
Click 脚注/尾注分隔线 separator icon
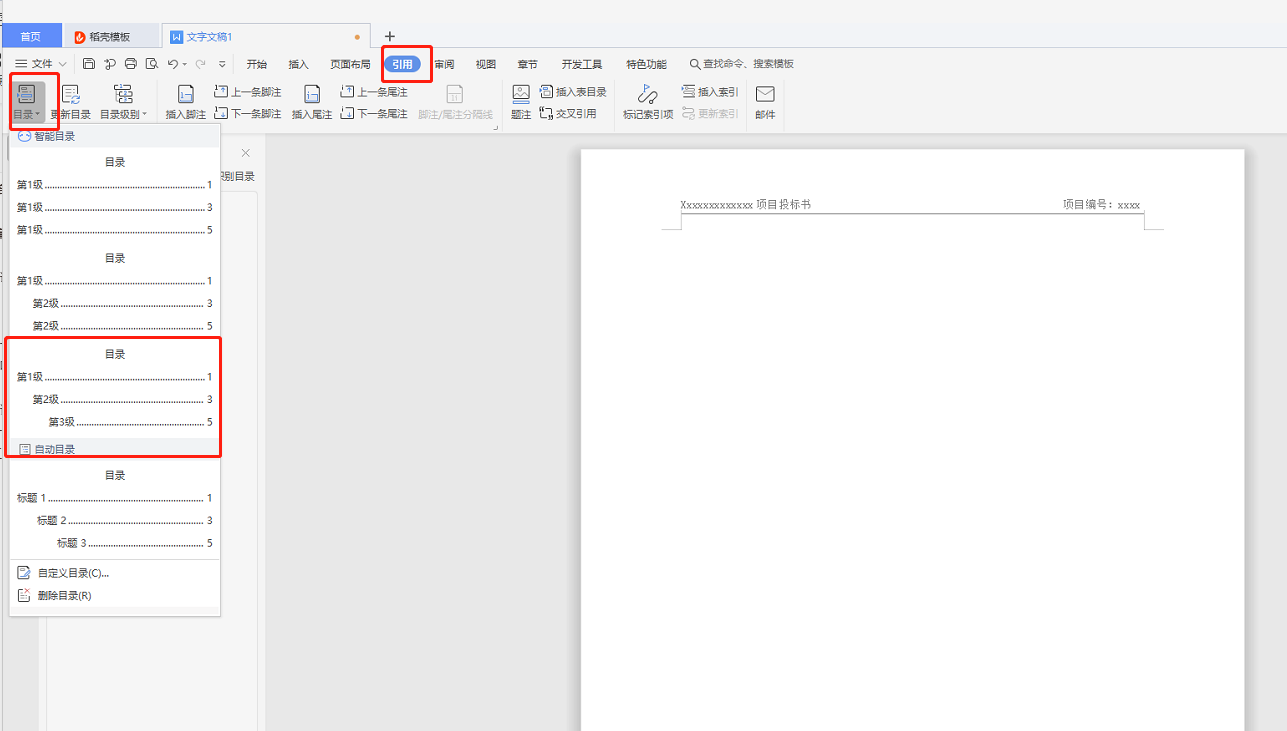tap(454, 103)
